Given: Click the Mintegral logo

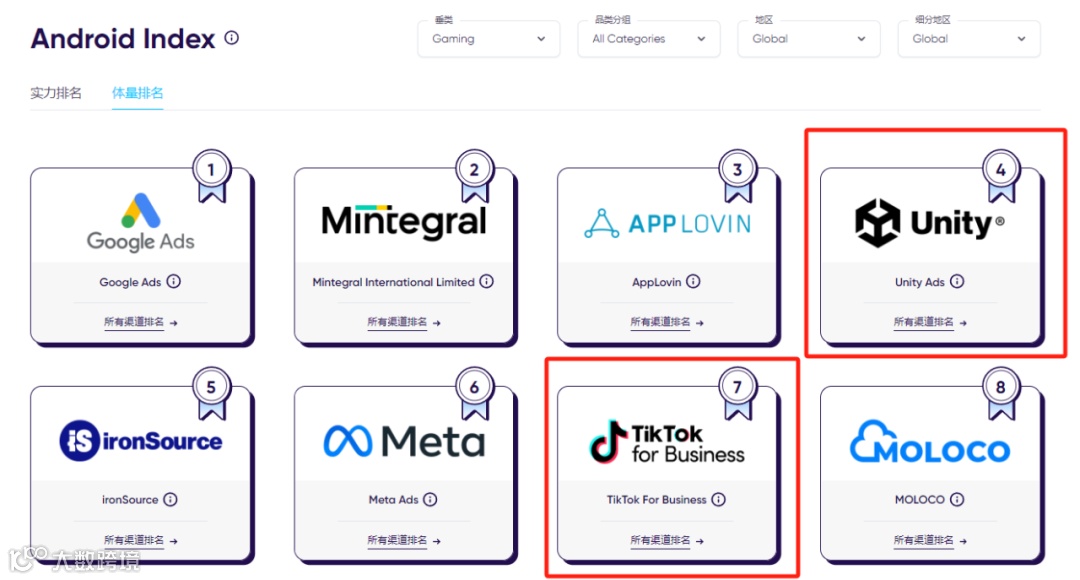Looking at the screenshot, I should 404,222.
